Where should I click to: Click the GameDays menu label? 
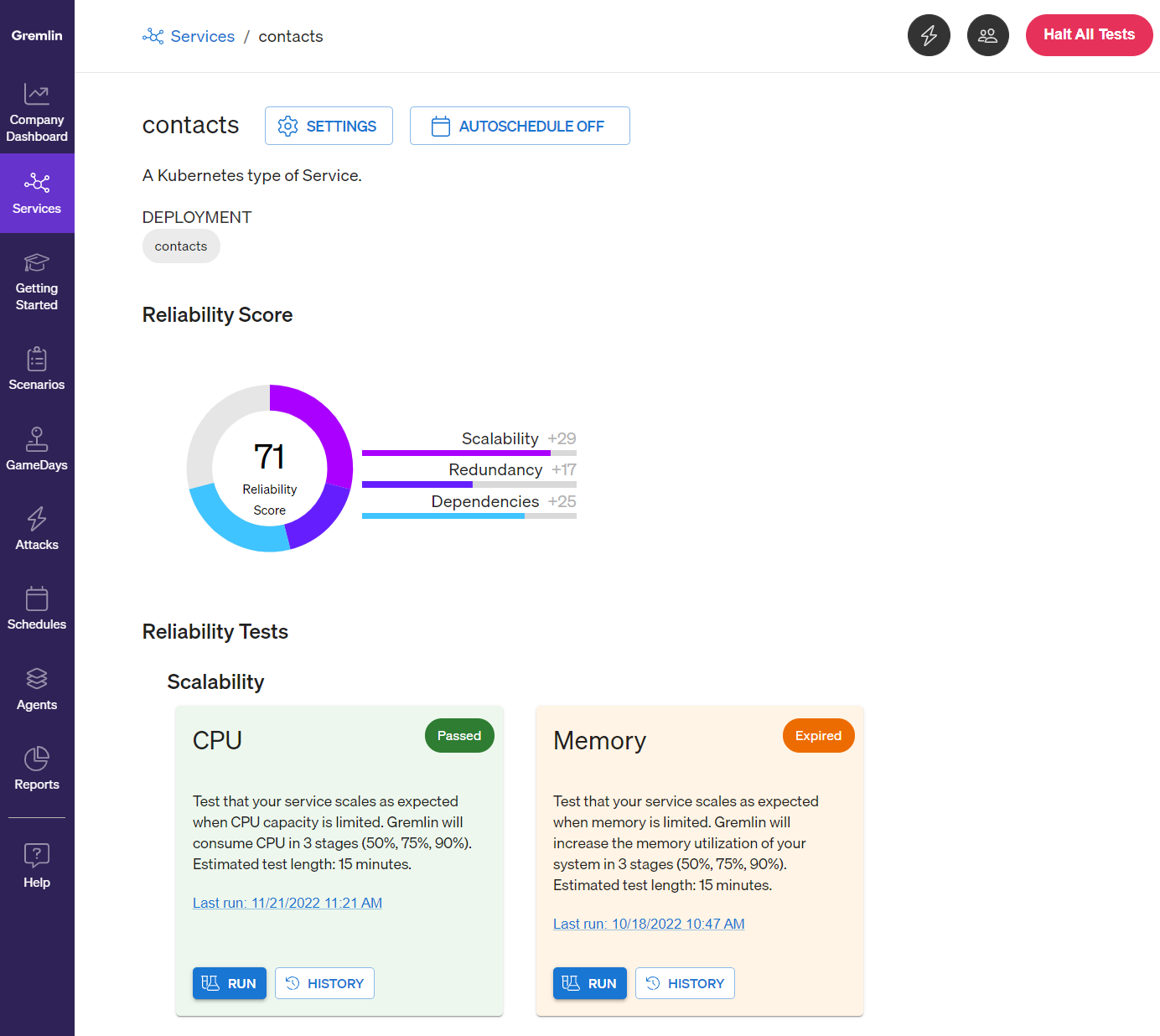tap(37, 465)
